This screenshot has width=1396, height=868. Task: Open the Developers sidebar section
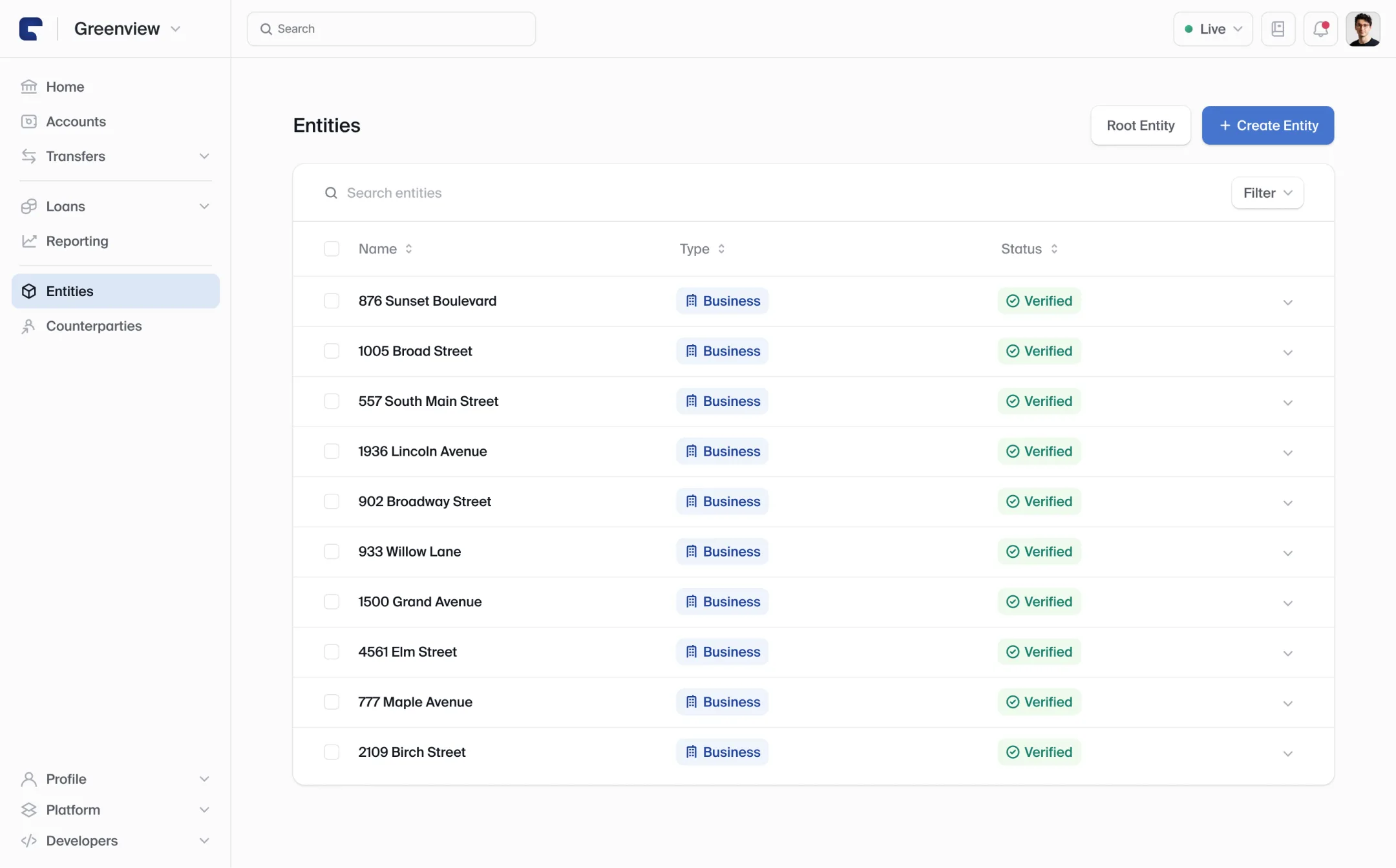pos(116,840)
